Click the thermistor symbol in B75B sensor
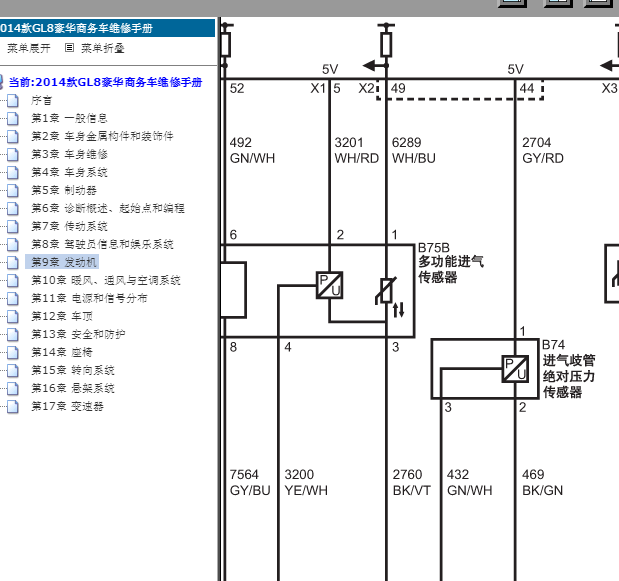The image size is (619, 581). coord(386,291)
